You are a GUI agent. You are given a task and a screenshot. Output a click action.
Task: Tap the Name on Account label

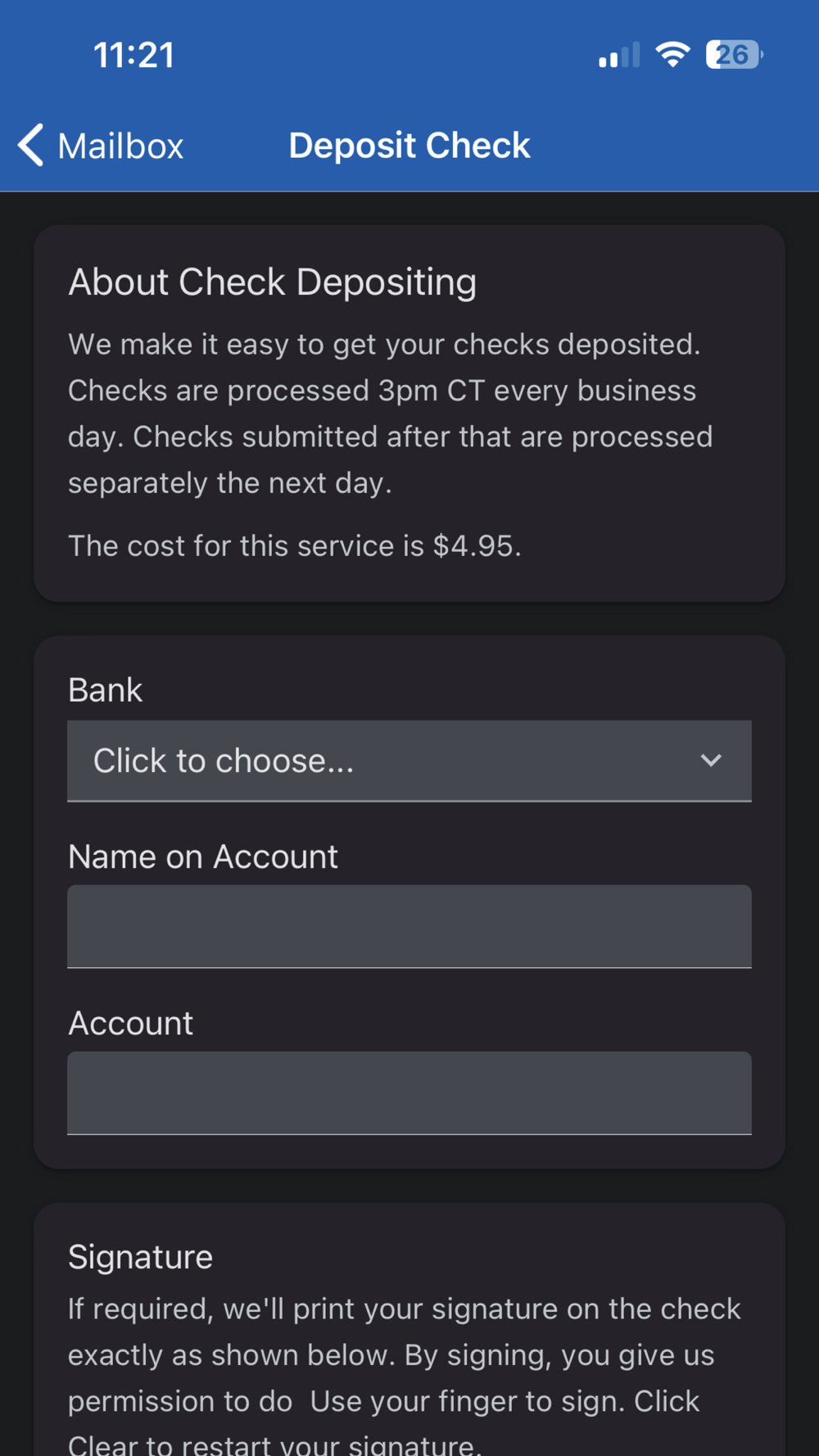click(x=203, y=857)
